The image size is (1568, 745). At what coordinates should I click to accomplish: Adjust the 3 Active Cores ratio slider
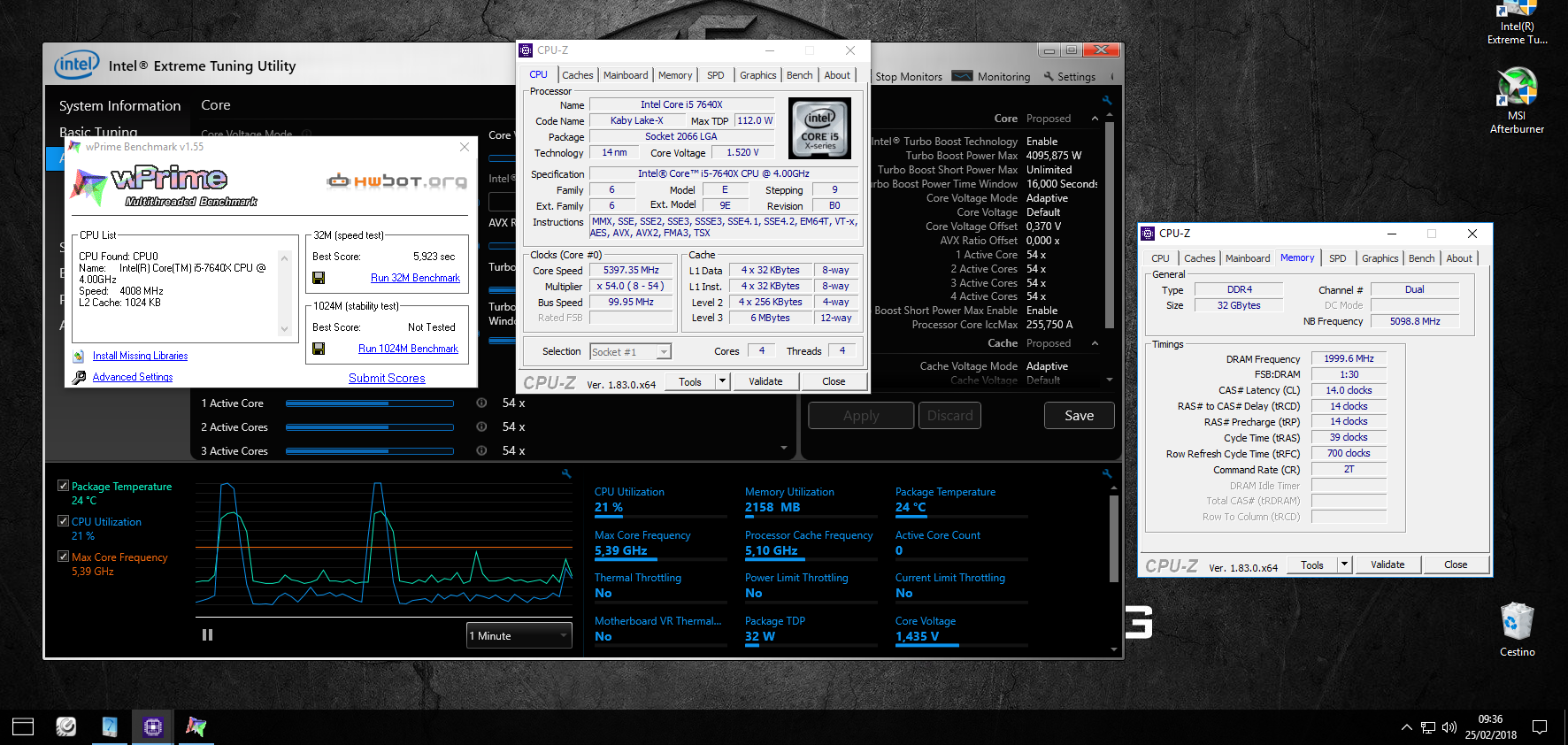click(370, 451)
